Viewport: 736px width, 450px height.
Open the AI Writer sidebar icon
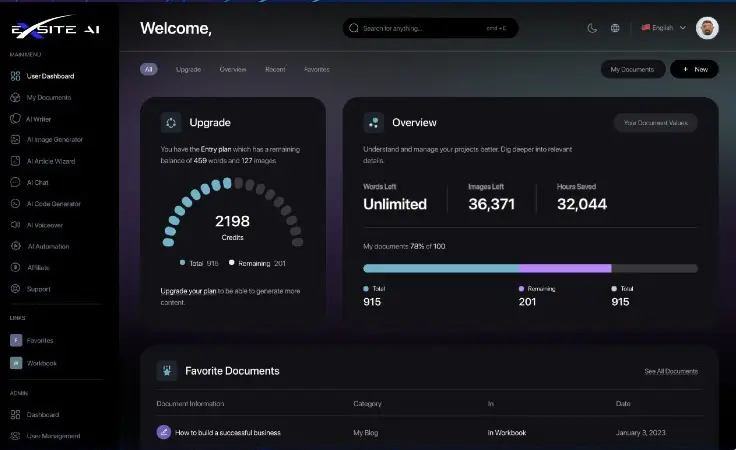pyautogui.click(x=15, y=119)
